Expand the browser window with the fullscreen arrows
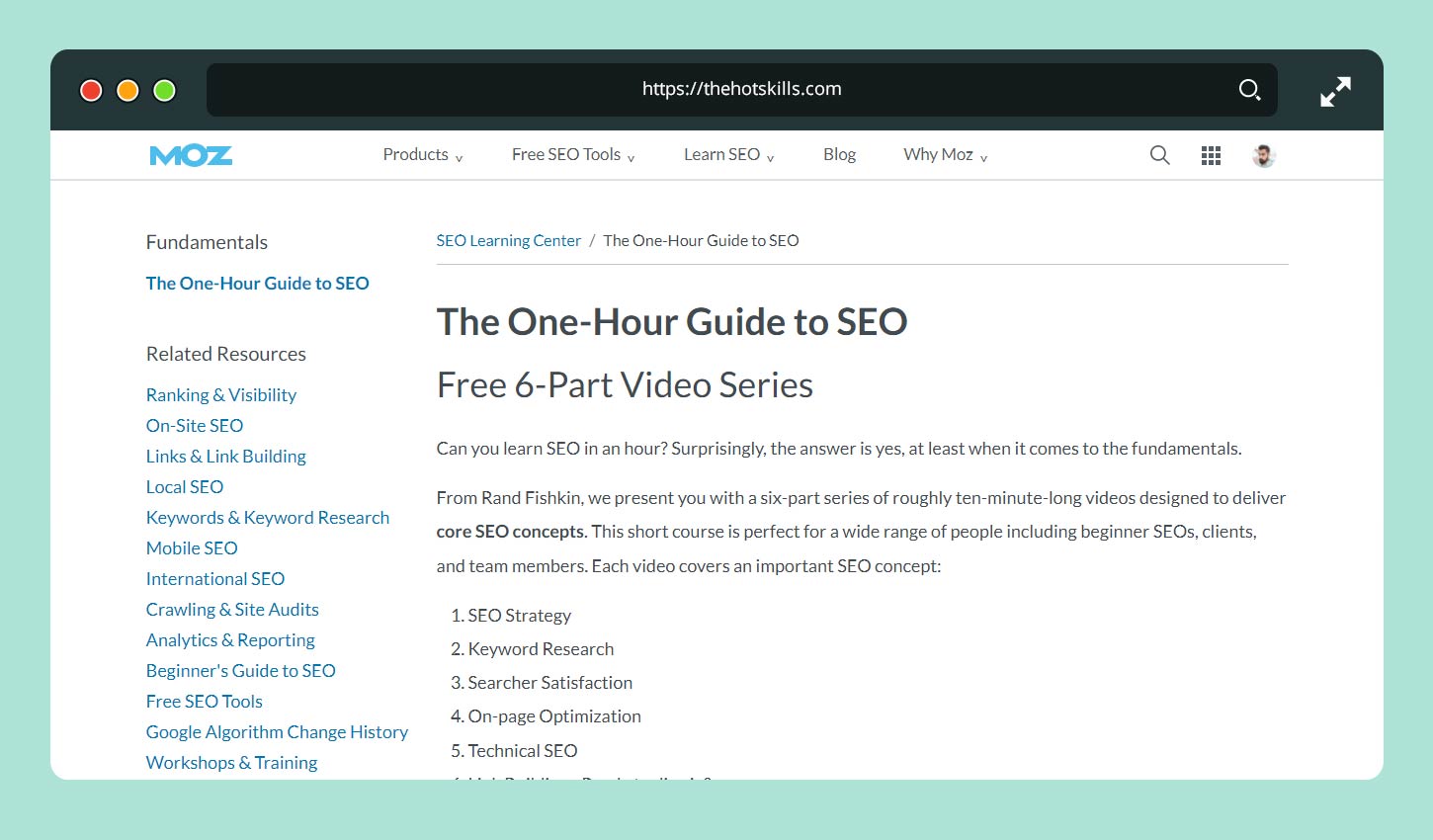 [x=1335, y=90]
